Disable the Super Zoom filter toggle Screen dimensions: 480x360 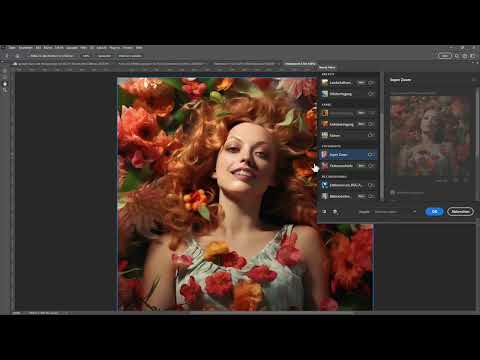pyautogui.click(x=371, y=154)
